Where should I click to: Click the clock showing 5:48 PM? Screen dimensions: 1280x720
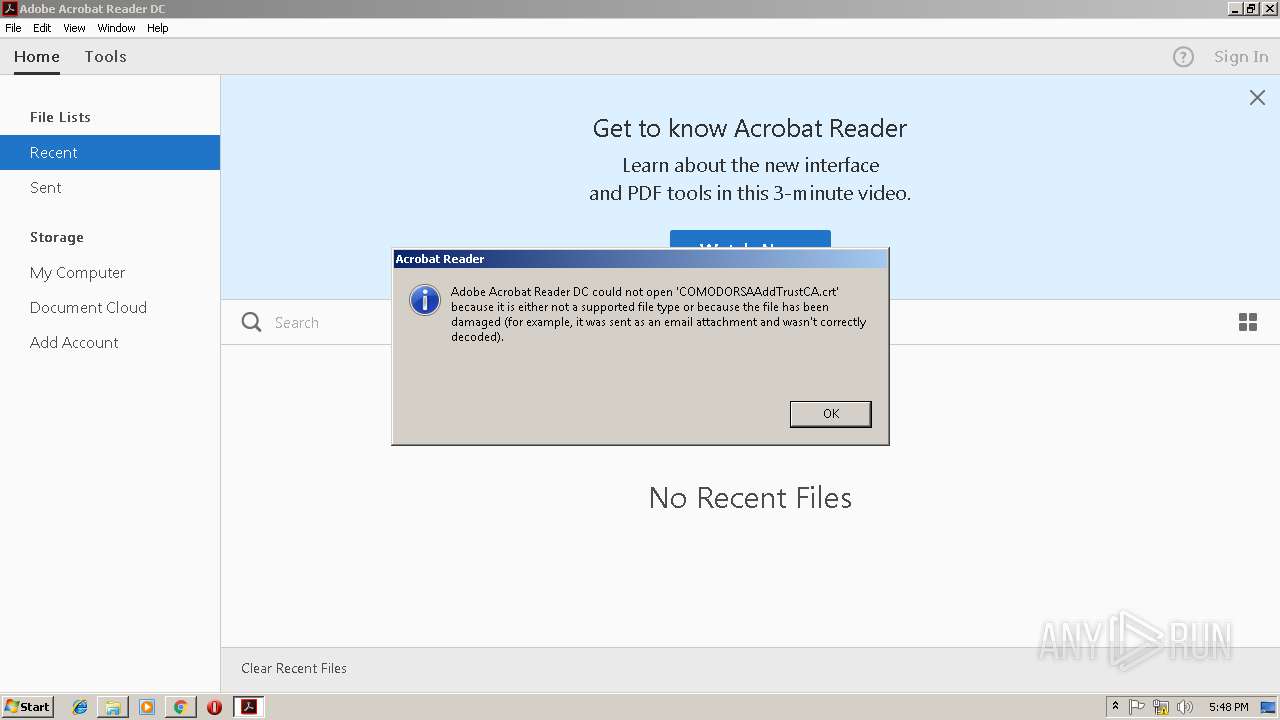click(x=1228, y=707)
